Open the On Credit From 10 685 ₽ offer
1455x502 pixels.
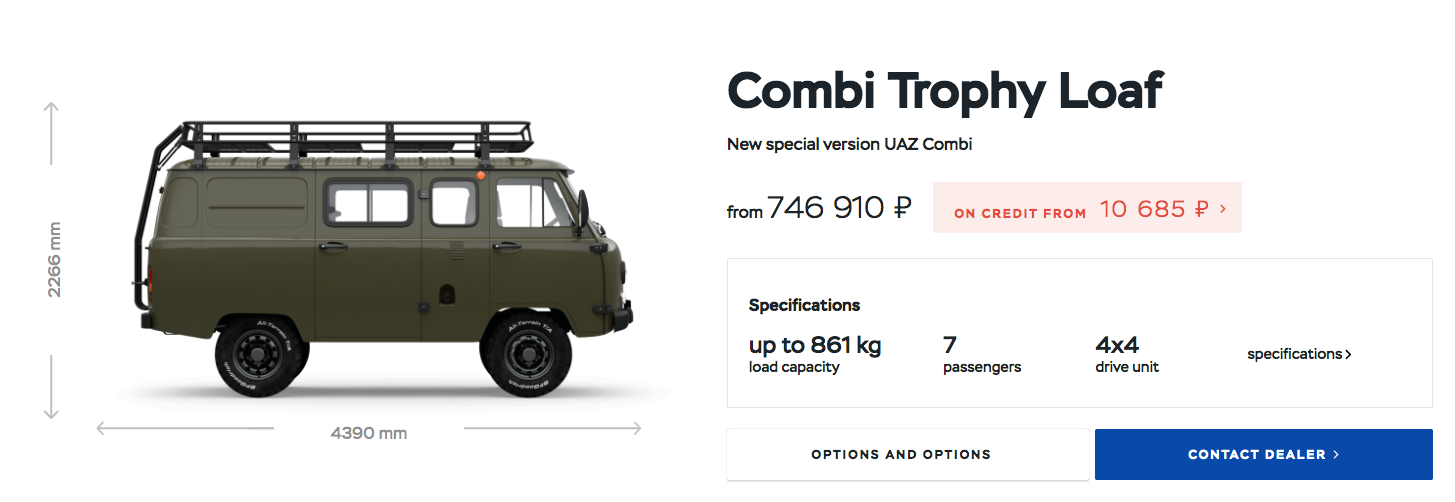tap(1086, 209)
